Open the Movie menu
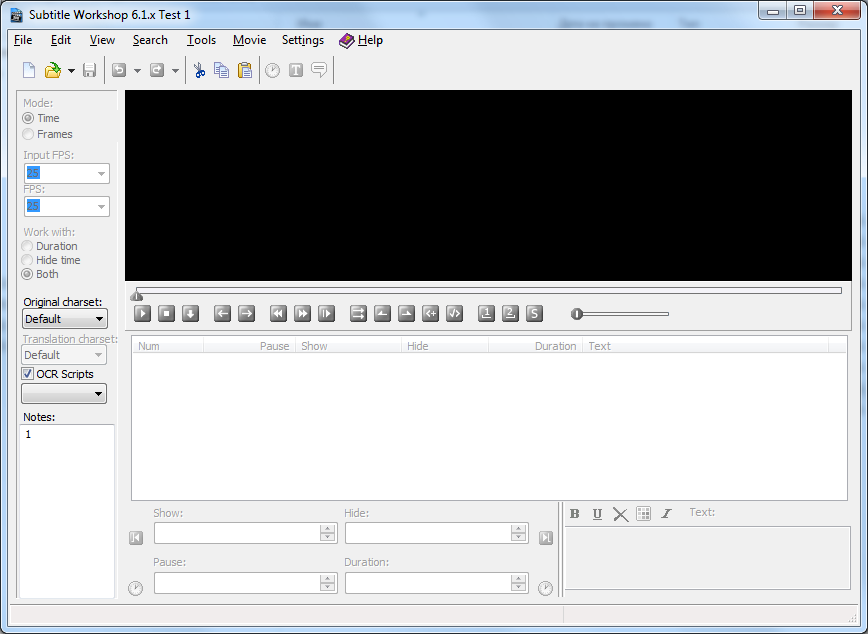Image resolution: width=868 pixels, height=634 pixels. [x=249, y=40]
